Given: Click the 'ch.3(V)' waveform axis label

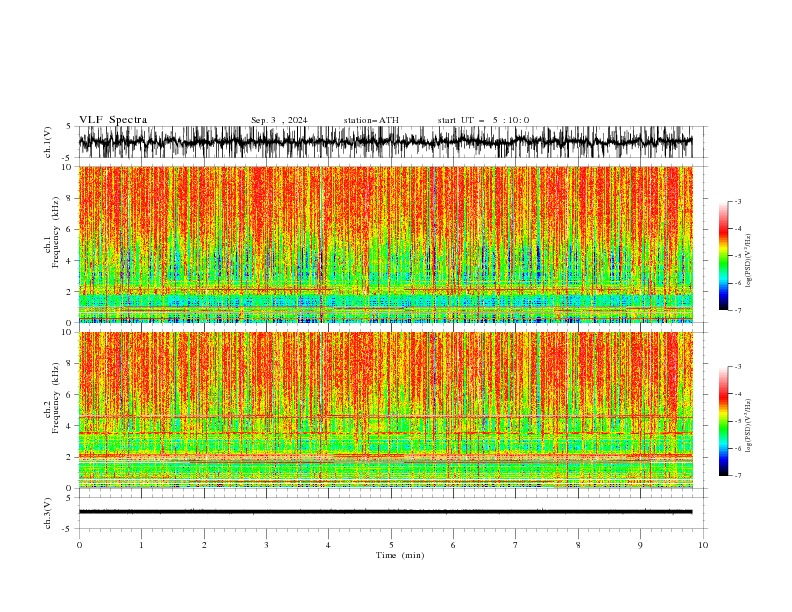Looking at the screenshot, I should [48, 513].
